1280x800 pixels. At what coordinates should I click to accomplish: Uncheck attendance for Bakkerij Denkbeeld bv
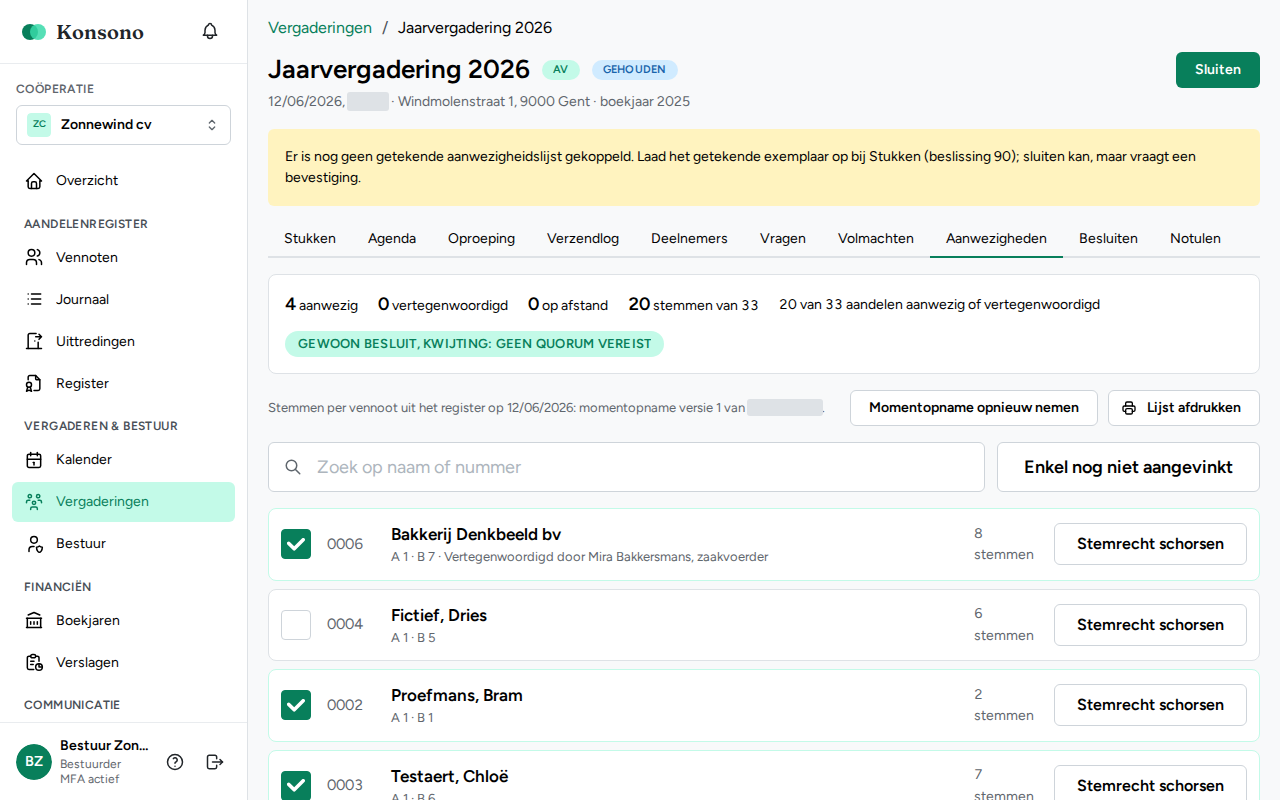(296, 544)
